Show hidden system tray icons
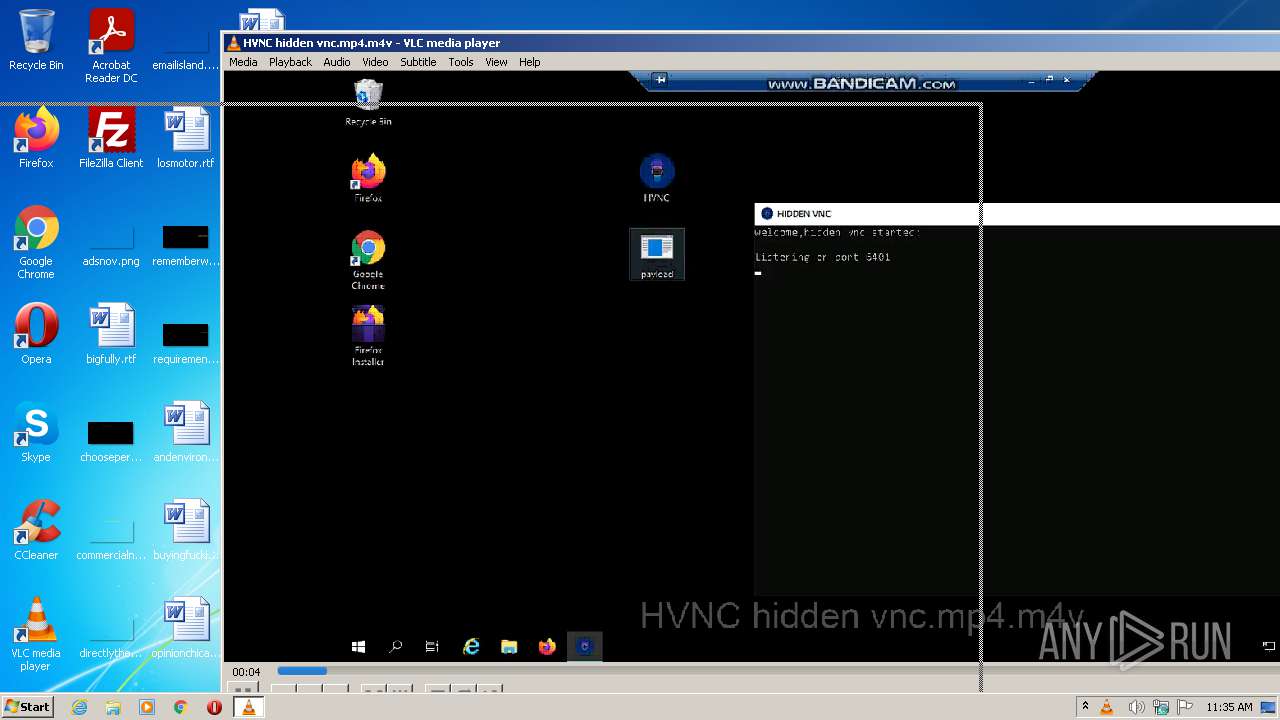Viewport: 1280px width, 720px height. [x=1085, y=707]
